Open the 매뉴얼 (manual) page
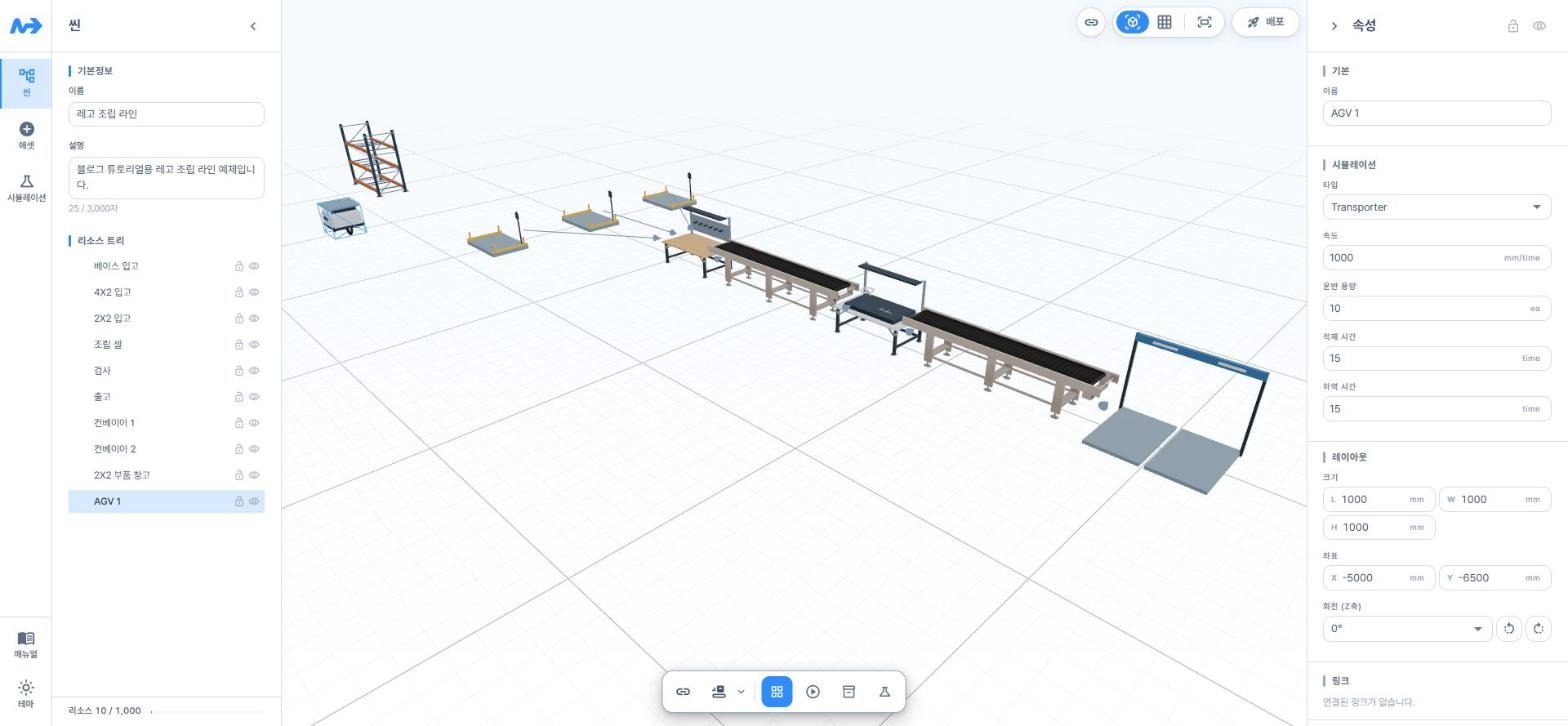The width and height of the screenshot is (1568, 726). tap(26, 645)
